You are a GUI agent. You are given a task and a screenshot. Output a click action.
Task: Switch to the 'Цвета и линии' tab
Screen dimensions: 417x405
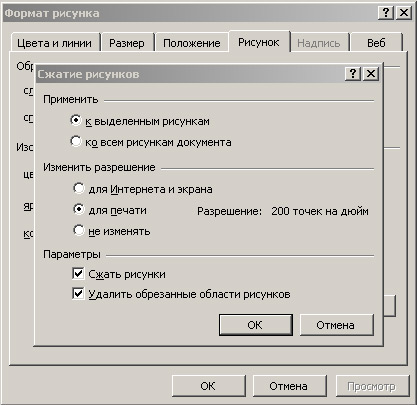tap(55, 43)
